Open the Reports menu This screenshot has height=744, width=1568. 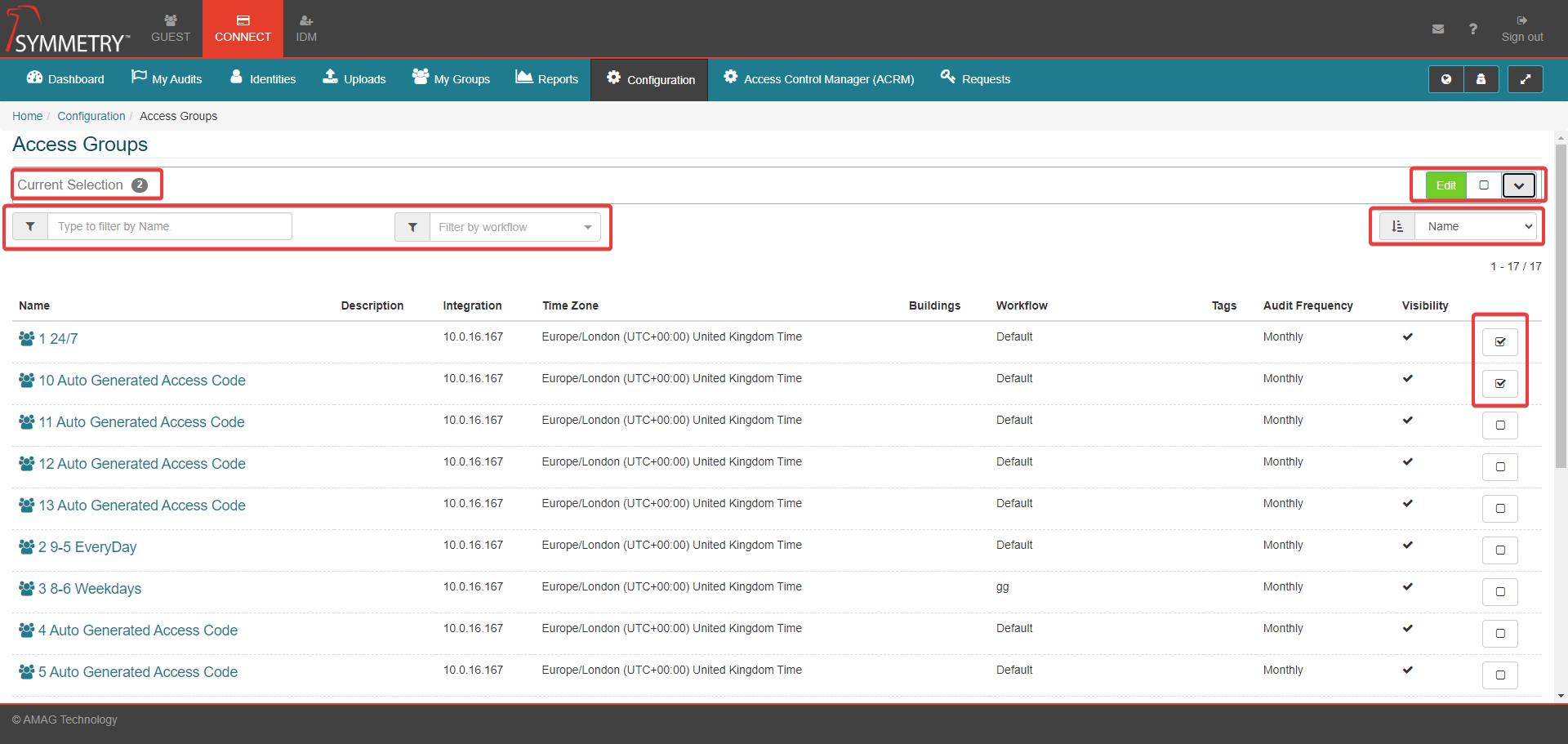(x=546, y=79)
